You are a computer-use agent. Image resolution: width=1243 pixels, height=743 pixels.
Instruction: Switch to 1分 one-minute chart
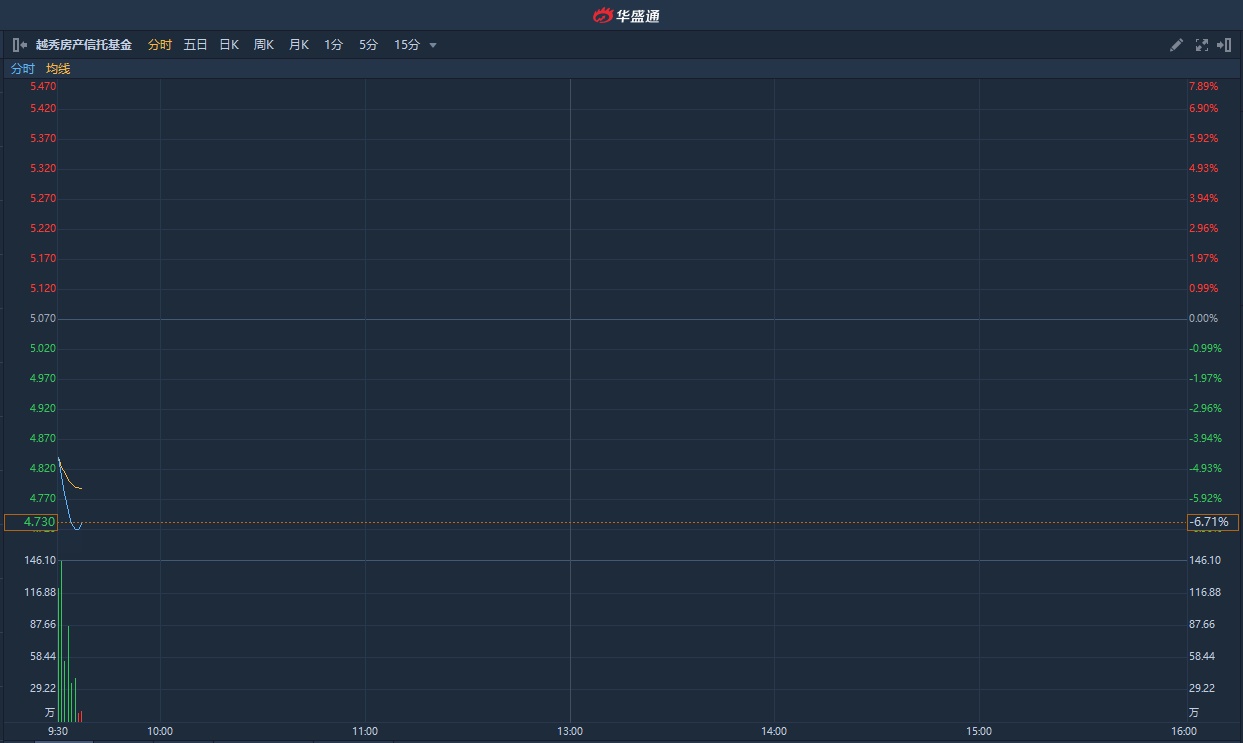[333, 45]
